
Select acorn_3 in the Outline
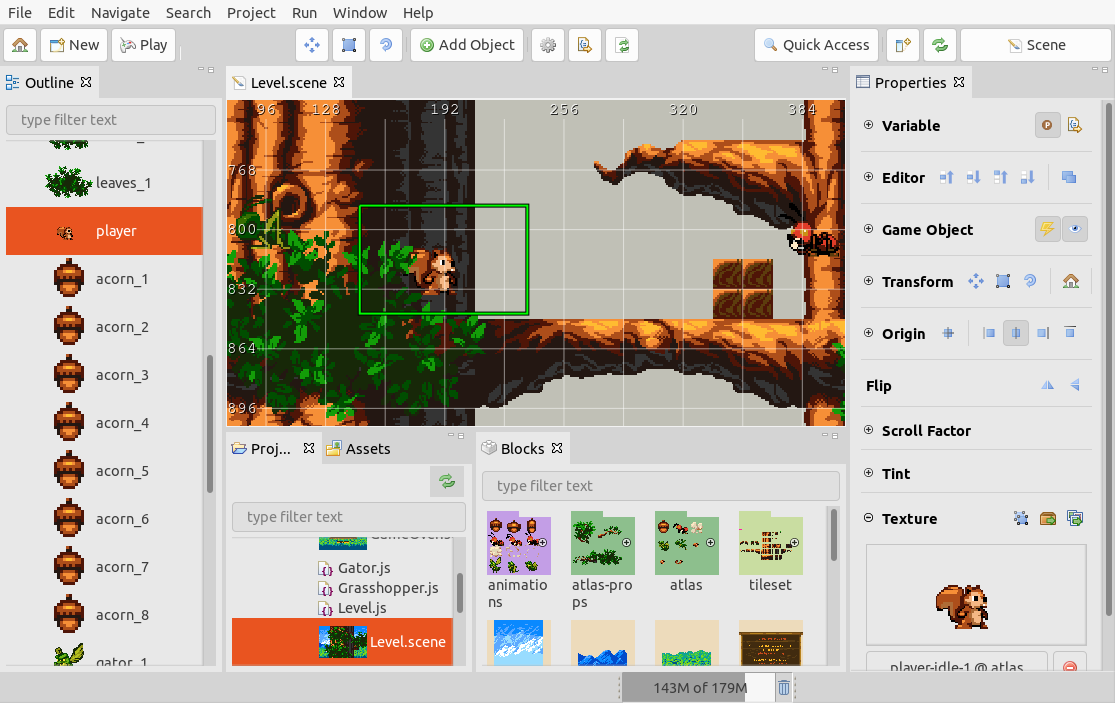(x=105, y=375)
